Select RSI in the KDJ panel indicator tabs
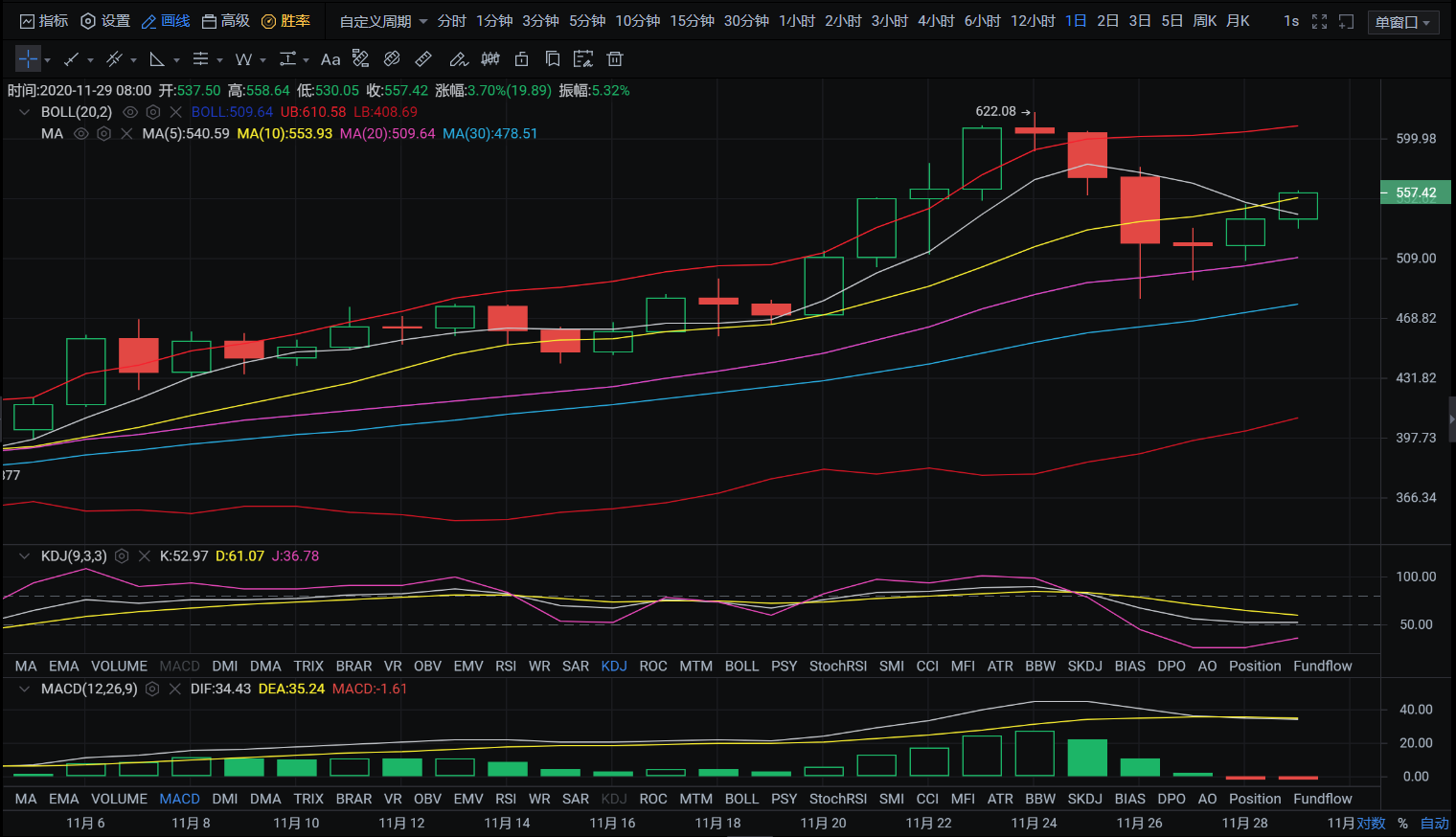The image size is (1456, 837). coord(506,667)
